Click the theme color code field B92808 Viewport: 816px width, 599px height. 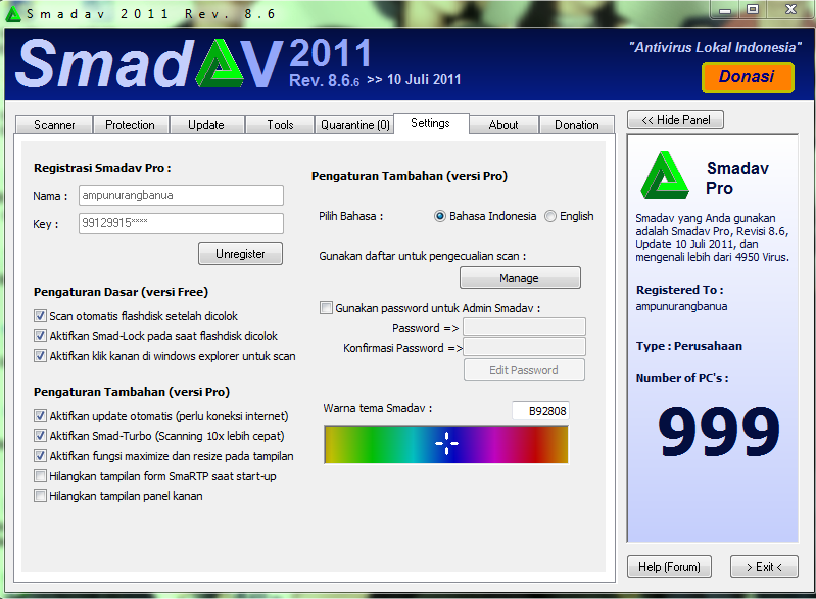coord(541,411)
